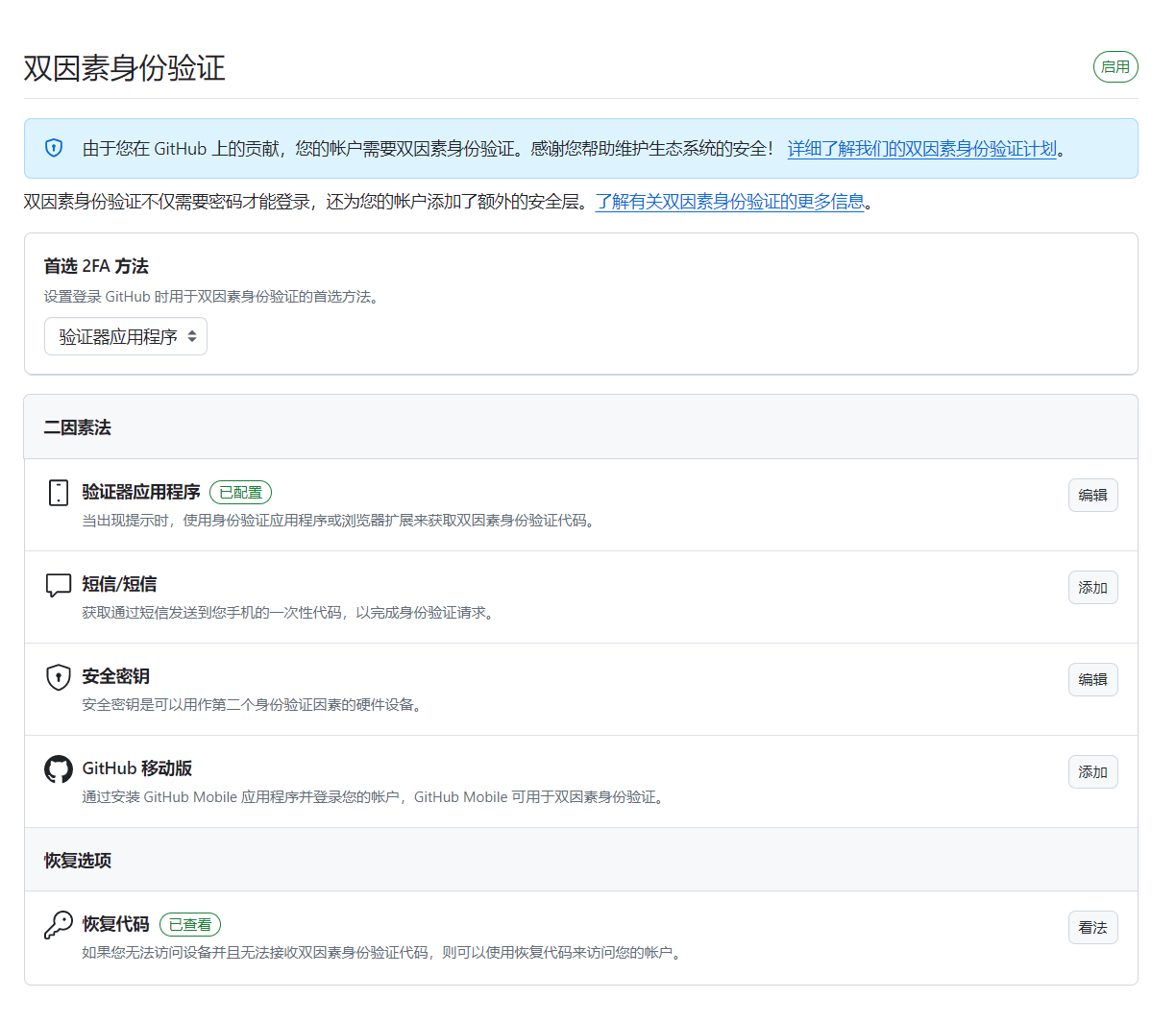Image resolution: width=1176 pixels, height=1023 pixels.
Task: Click the GitHub 移动版 title
Action: 137,768
